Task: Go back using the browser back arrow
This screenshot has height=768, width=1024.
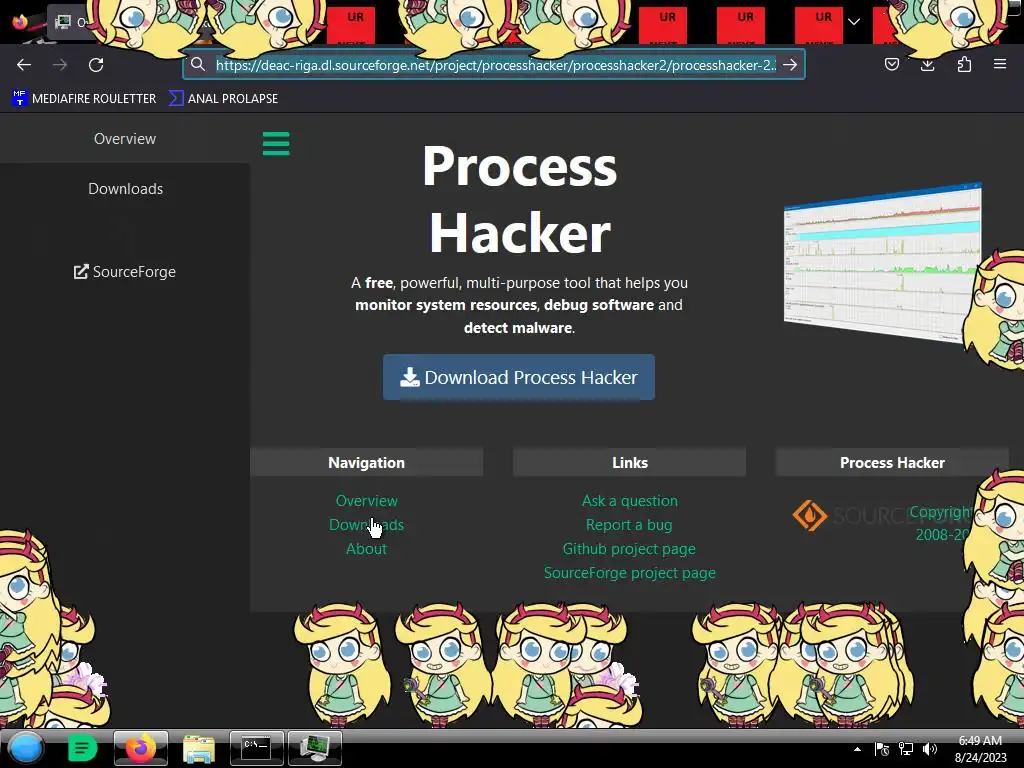Action: pyautogui.click(x=24, y=65)
